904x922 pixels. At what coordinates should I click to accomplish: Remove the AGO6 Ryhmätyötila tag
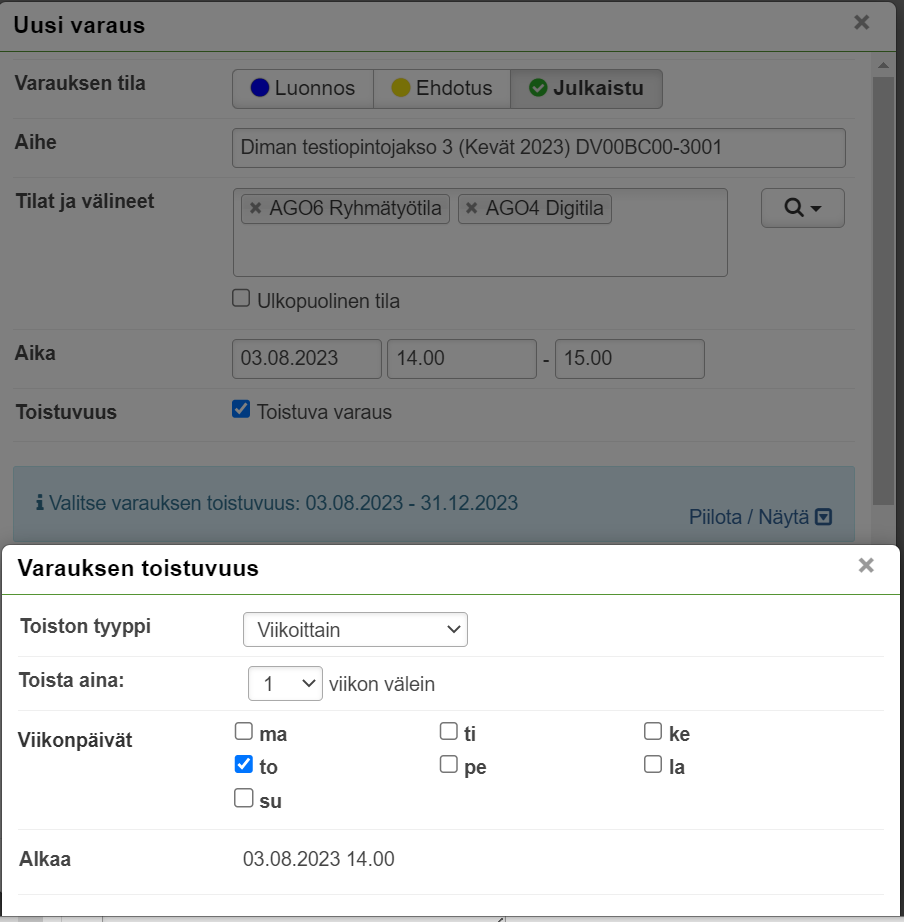(x=256, y=209)
